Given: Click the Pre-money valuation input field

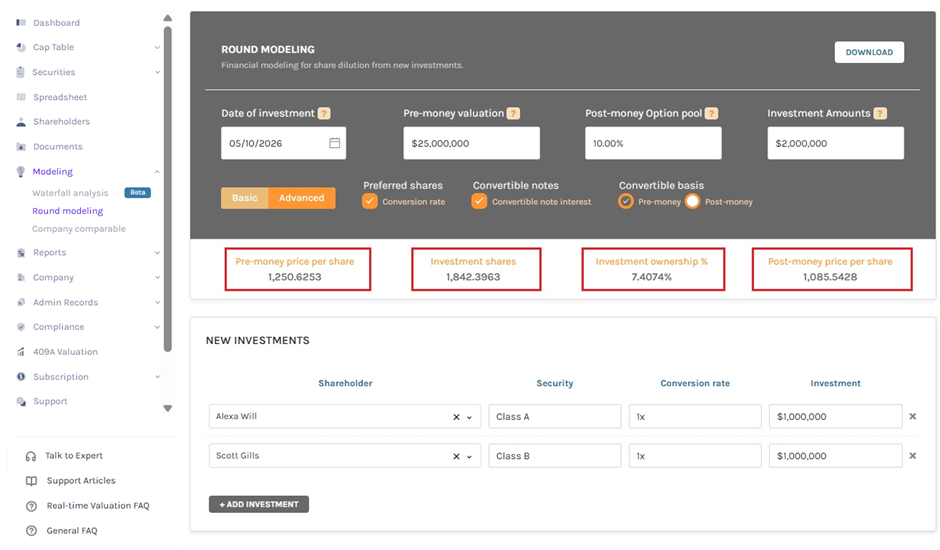Looking at the screenshot, I should coord(471,143).
